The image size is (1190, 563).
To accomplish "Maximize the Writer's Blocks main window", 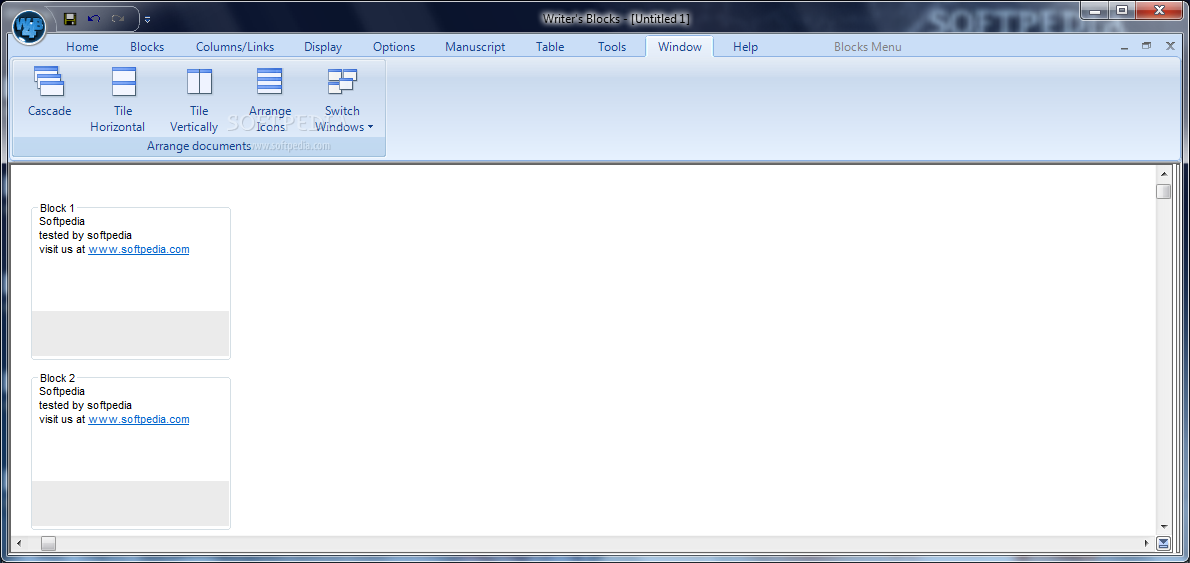I will pos(1120,10).
